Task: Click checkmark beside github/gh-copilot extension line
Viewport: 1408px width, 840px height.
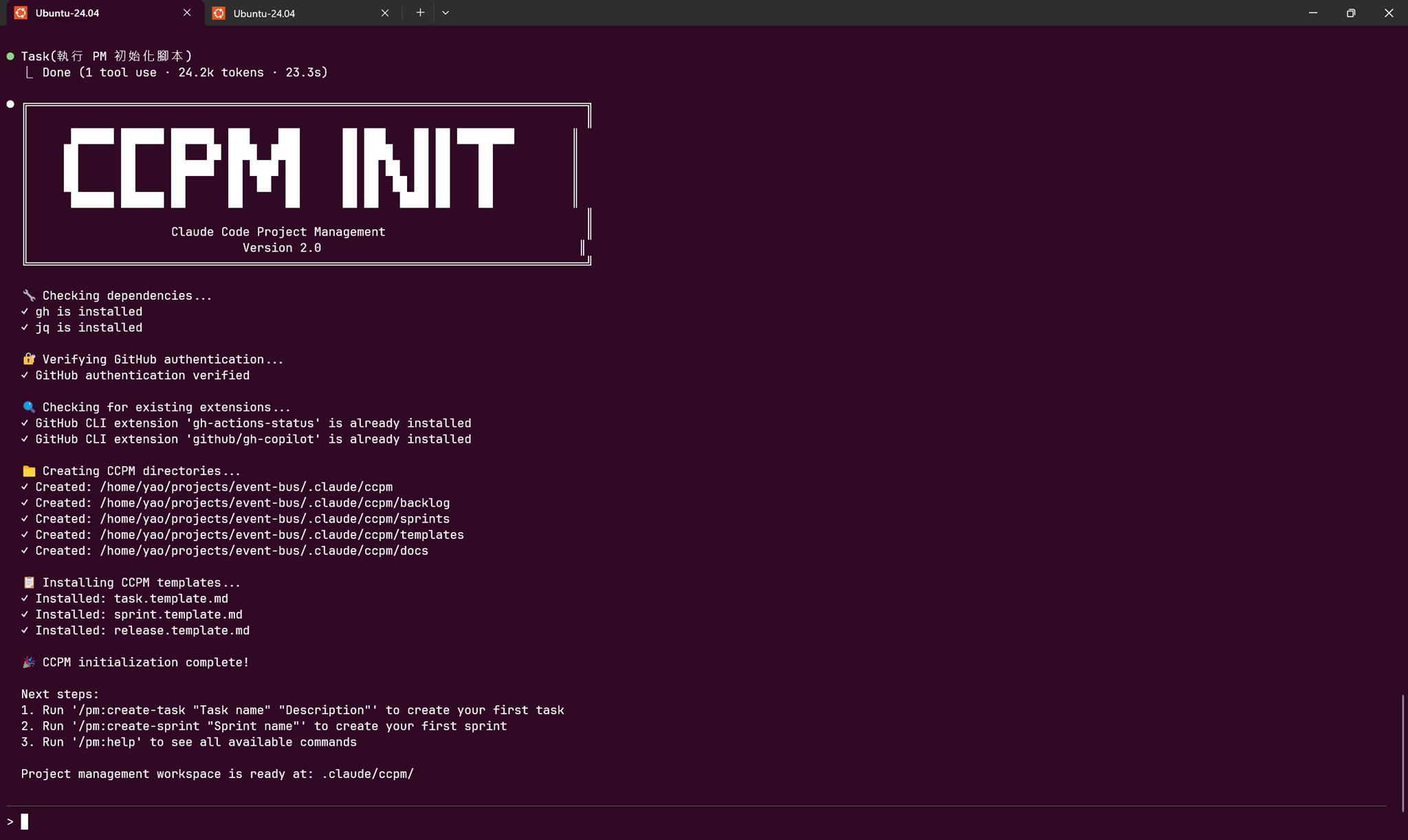Action: click(25, 439)
